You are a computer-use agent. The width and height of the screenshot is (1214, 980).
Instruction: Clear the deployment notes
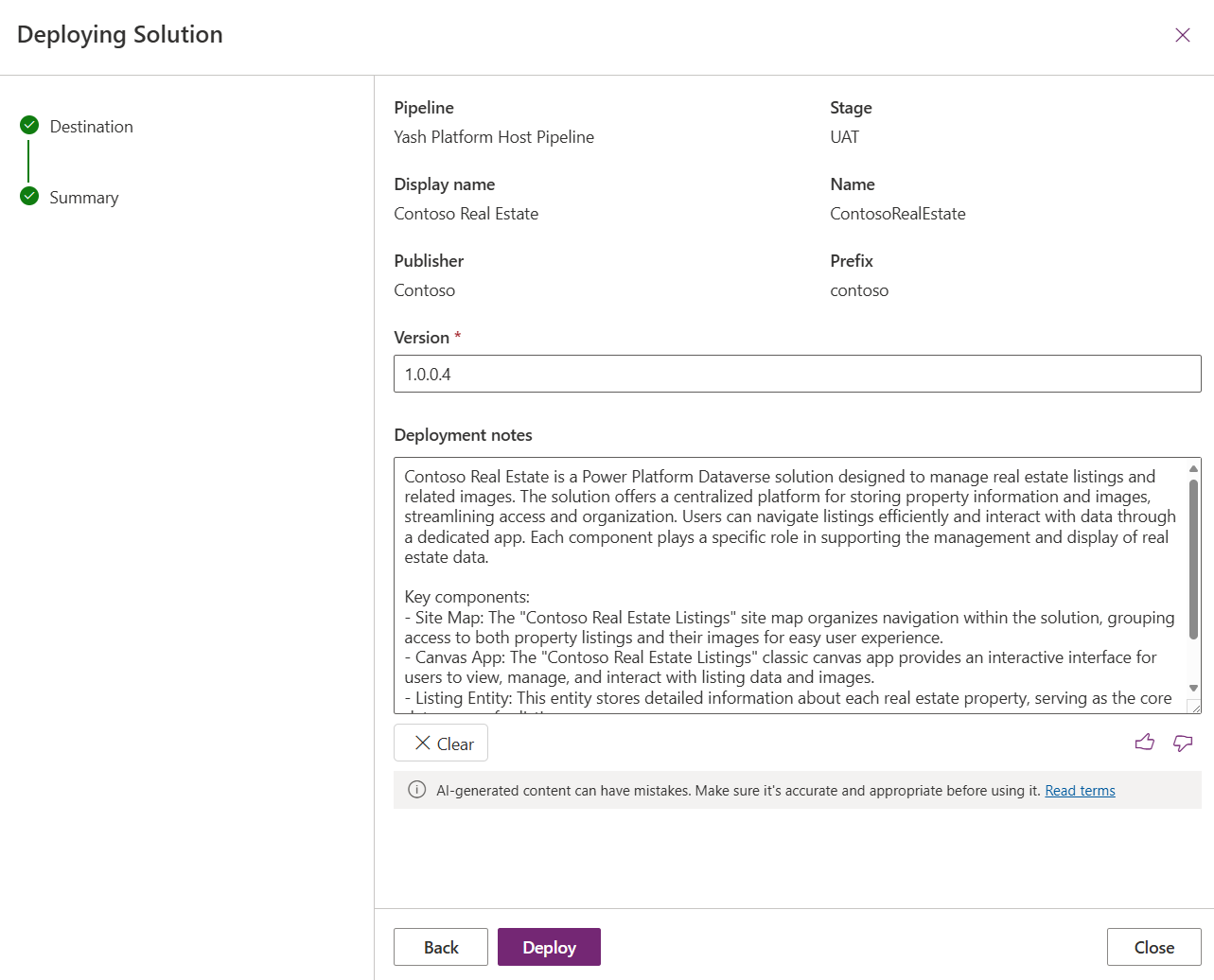(441, 744)
